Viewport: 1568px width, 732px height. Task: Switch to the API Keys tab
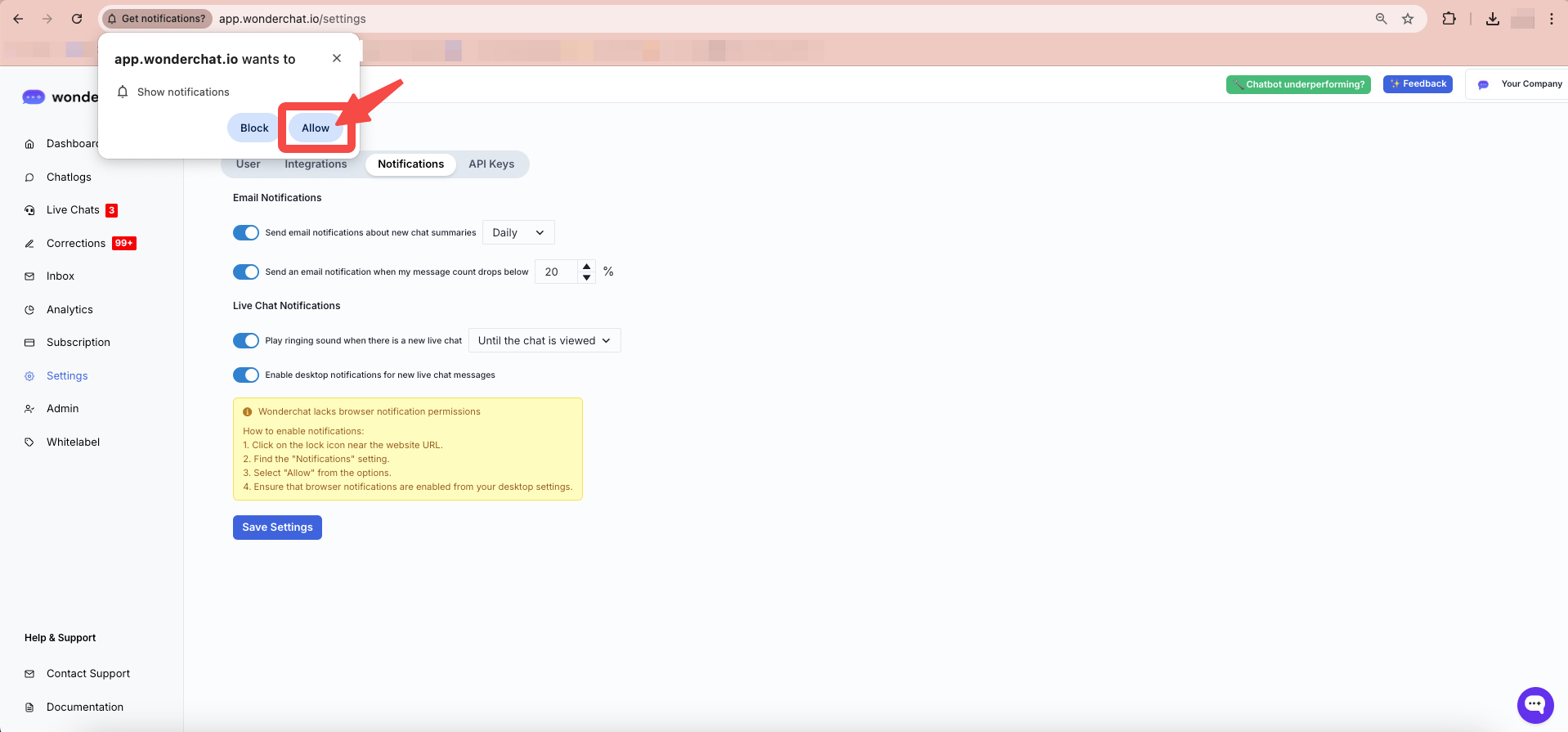coord(491,164)
